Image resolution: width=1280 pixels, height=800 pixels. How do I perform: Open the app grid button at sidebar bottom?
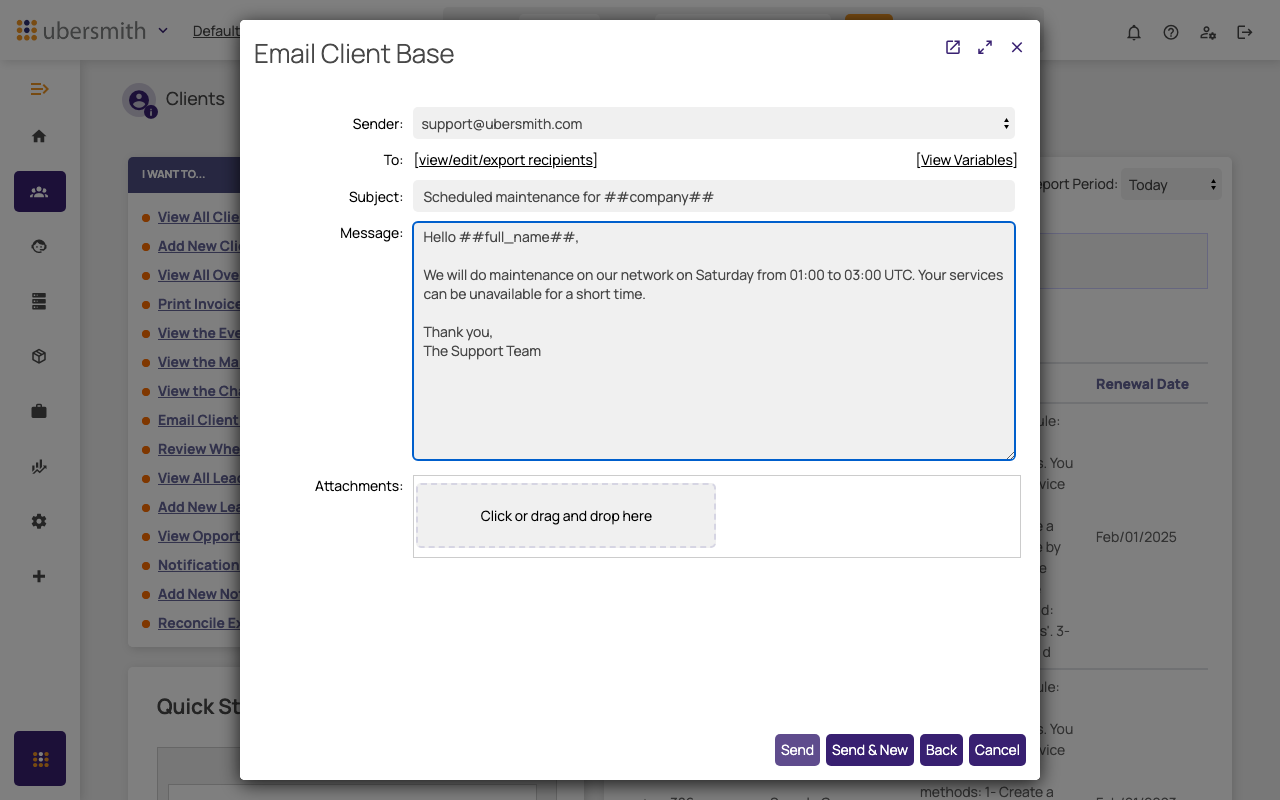point(40,758)
